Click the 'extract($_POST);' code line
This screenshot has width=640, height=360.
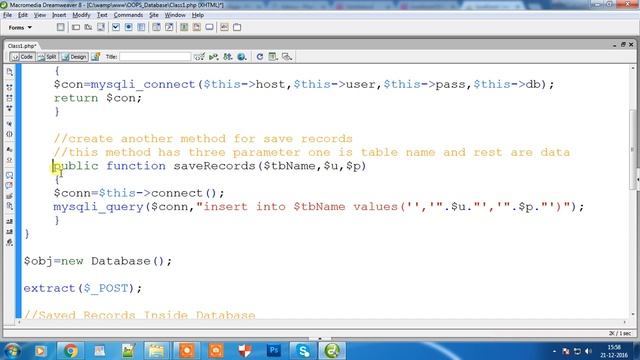(x=82, y=289)
